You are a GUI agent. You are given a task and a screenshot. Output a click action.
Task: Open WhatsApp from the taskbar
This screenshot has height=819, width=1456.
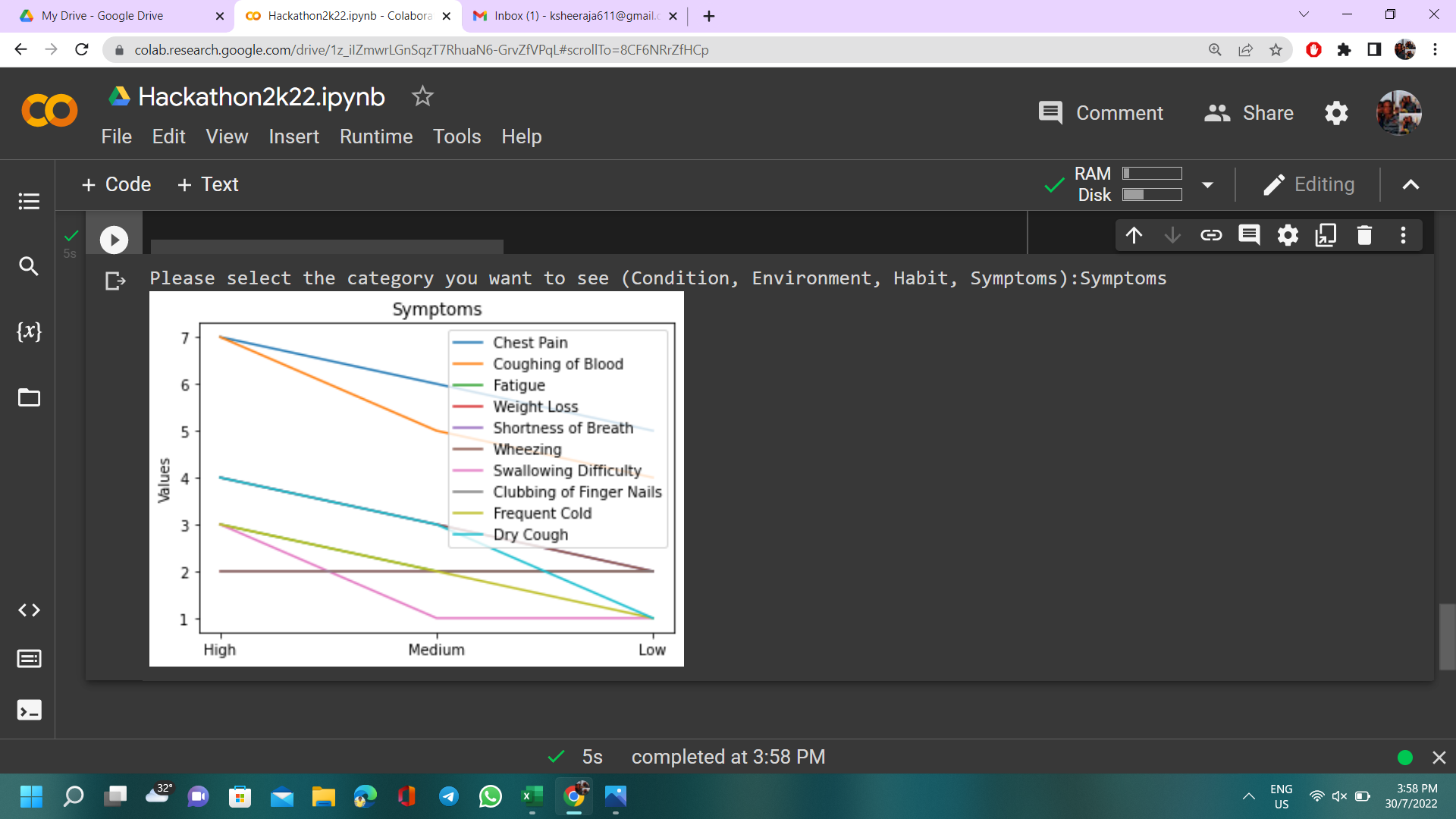pos(491,796)
